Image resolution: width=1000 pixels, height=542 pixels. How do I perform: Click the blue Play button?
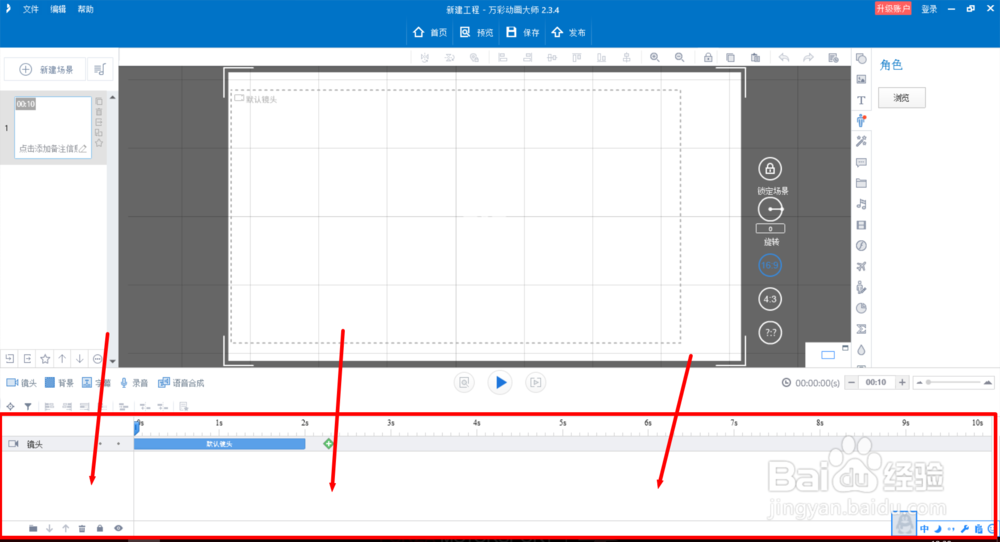pyautogui.click(x=500, y=383)
